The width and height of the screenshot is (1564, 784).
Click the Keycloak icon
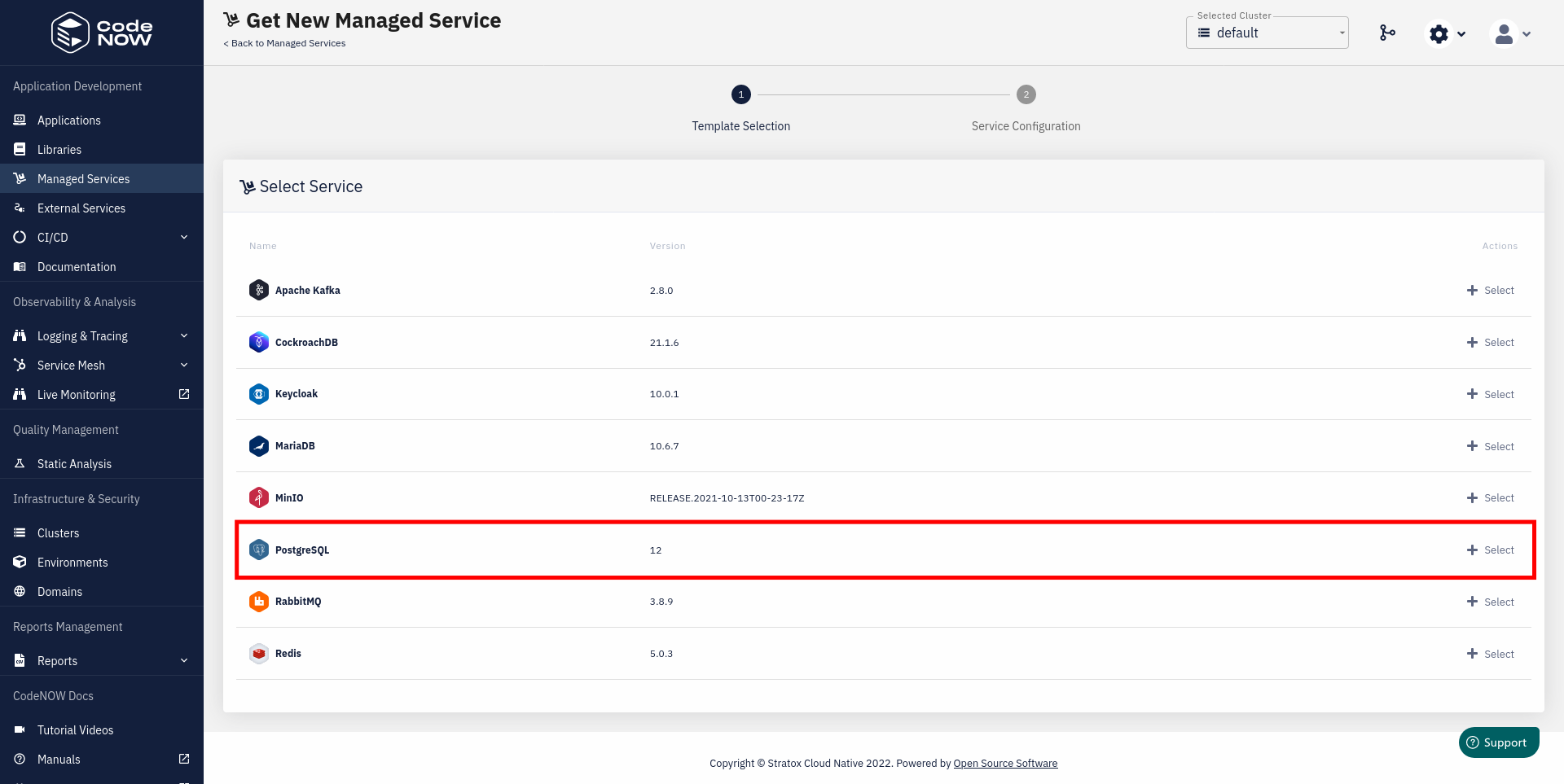259,394
